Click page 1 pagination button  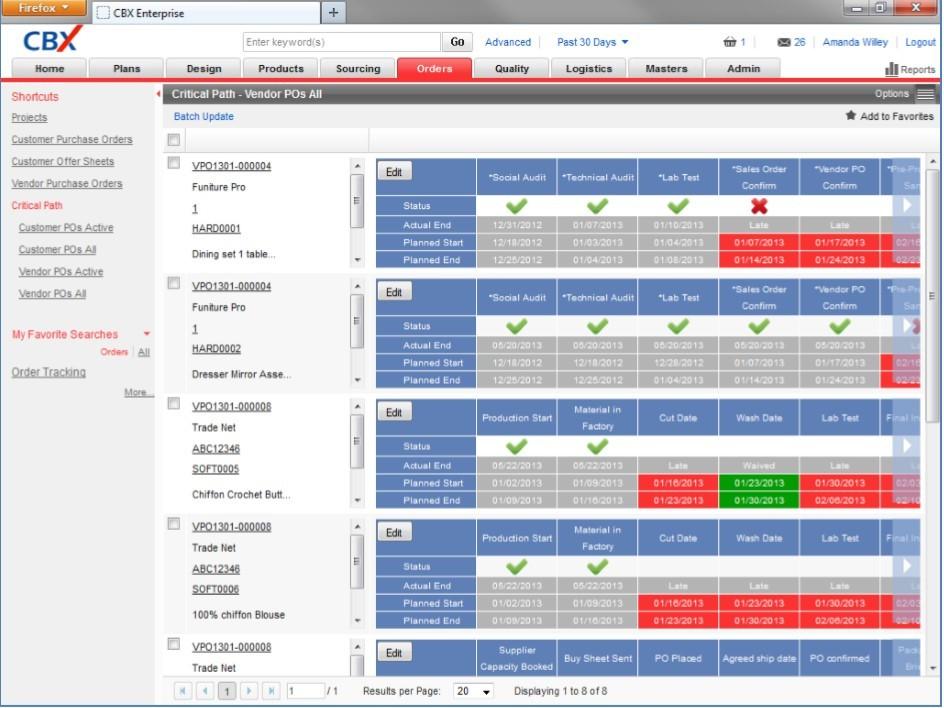coord(227,691)
